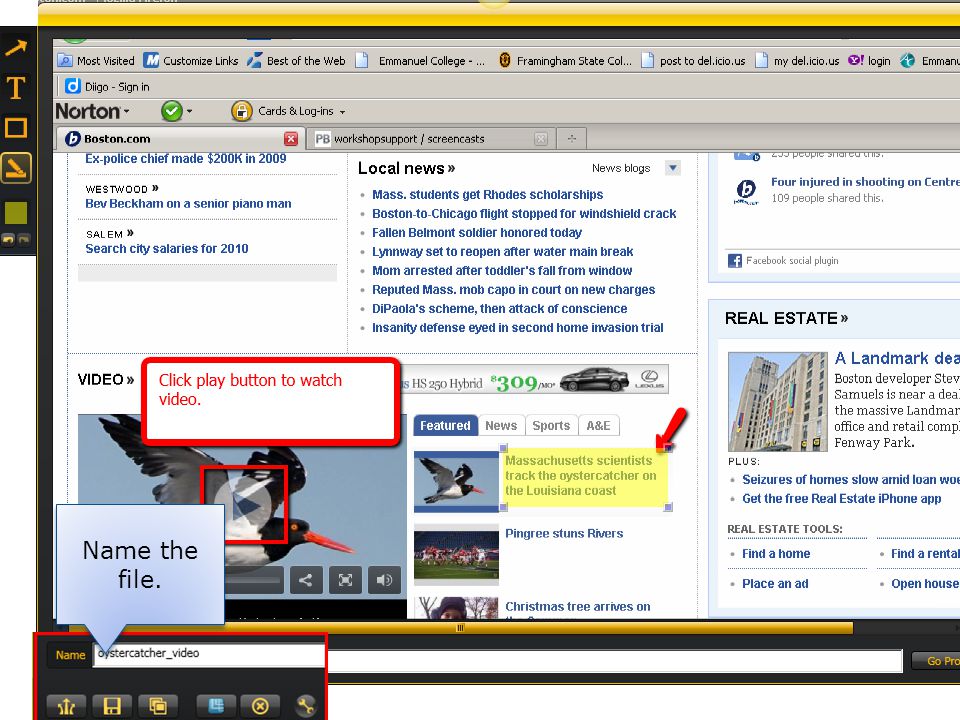Image resolution: width=960 pixels, height=720 pixels.
Task: Click the Yahoo login bookmark
Action: click(869, 61)
